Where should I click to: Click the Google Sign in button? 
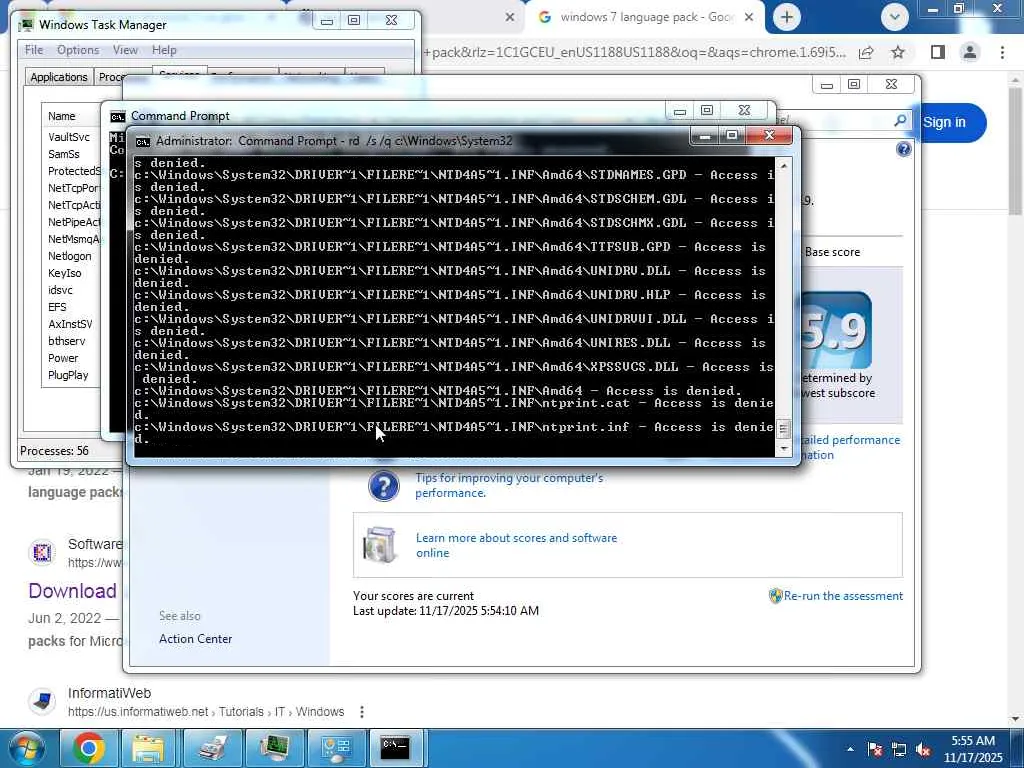[x=944, y=122]
